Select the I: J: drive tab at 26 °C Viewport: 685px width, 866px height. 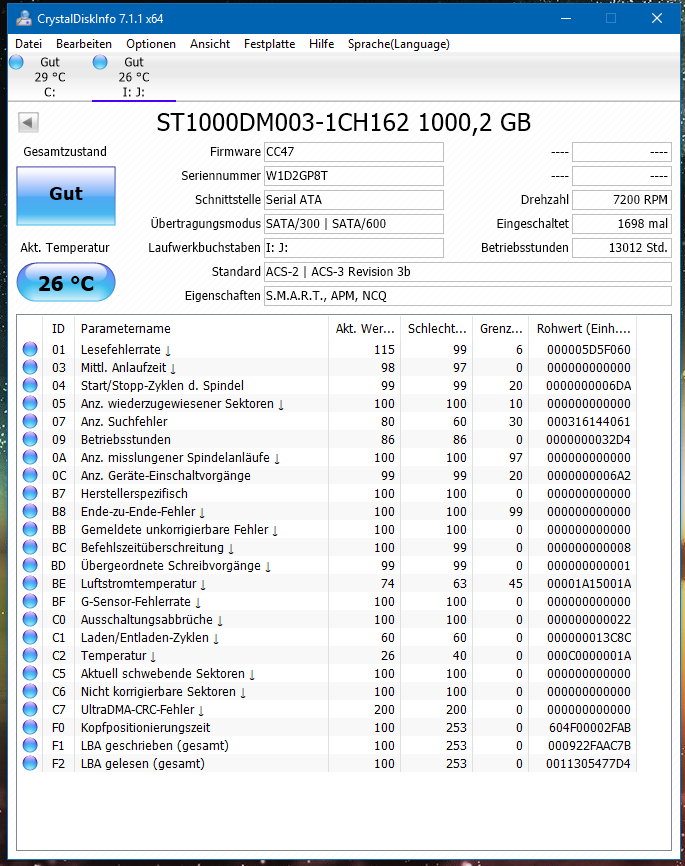click(134, 77)
